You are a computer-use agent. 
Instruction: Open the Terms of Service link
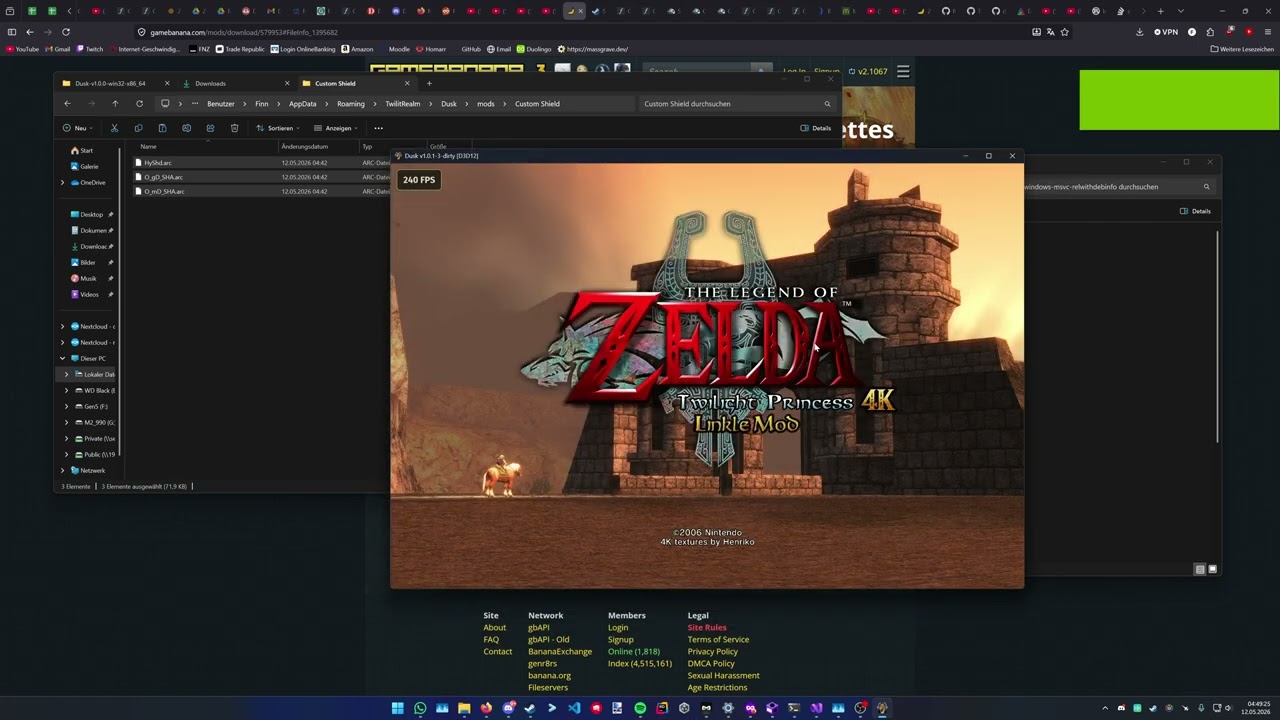coord(718,639)
